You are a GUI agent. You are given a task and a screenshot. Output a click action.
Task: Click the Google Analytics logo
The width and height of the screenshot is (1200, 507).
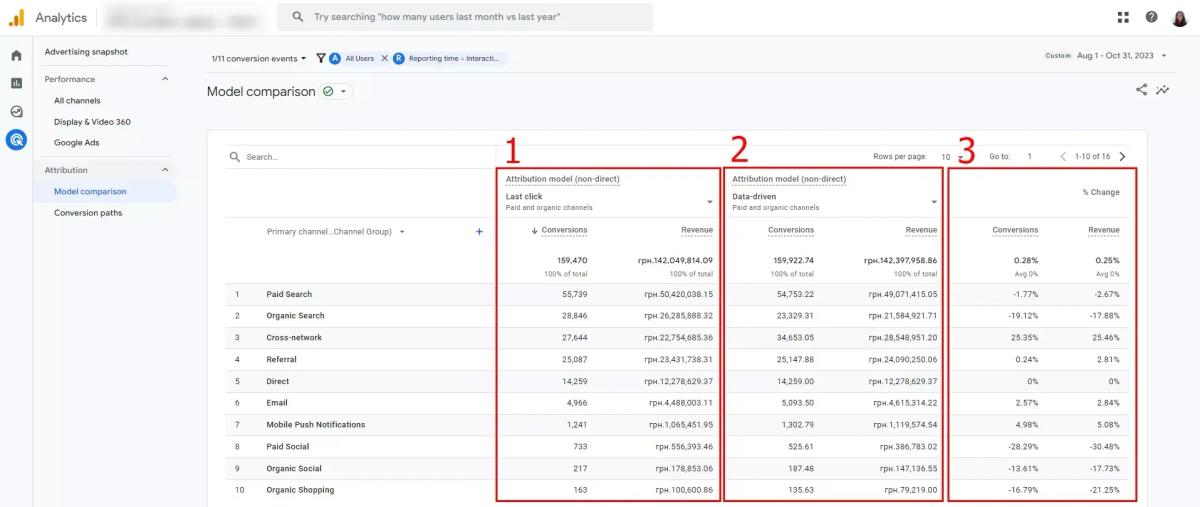click(16, 17)
